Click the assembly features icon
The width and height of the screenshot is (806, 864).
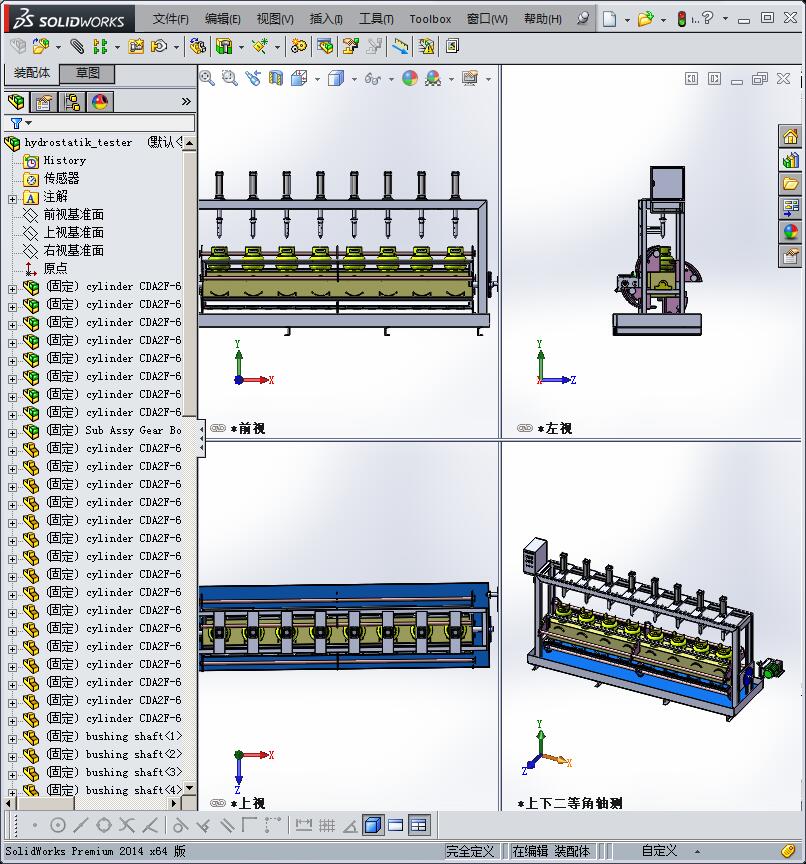click(224, 46)
